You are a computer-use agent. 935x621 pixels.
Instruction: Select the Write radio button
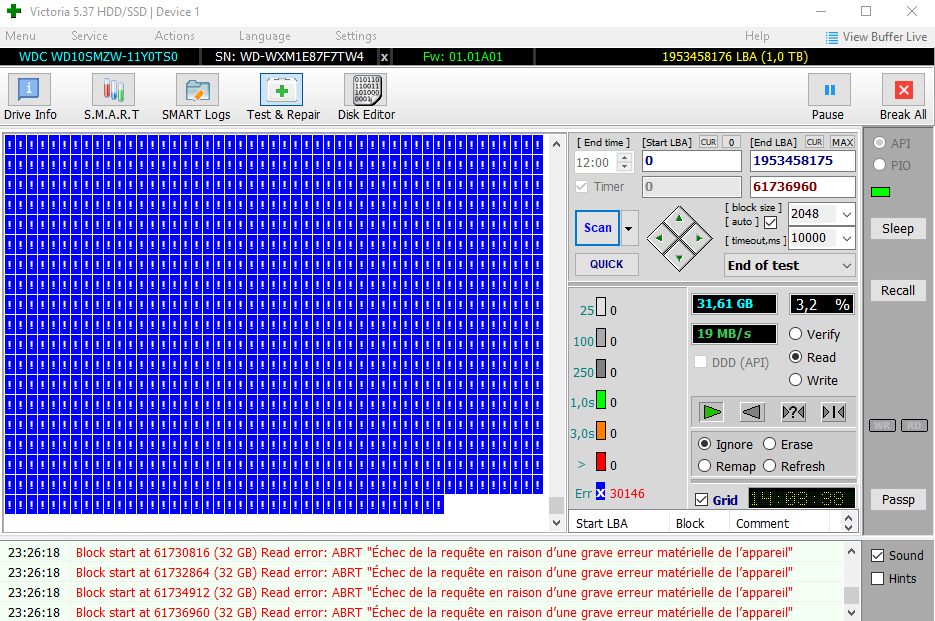795,379
